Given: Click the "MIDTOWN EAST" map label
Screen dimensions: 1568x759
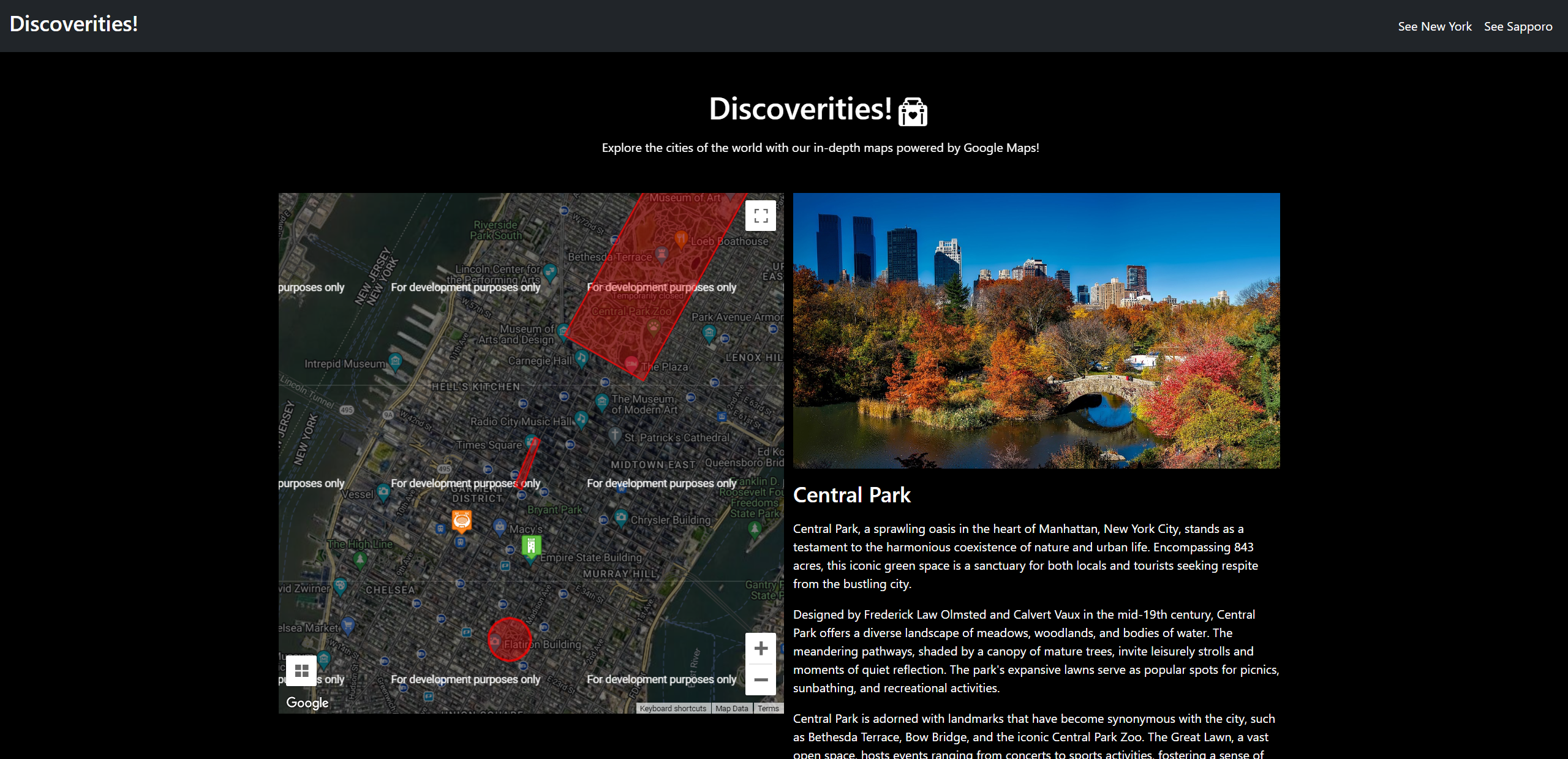Looking at the screenshot, I should click(653, 465).
